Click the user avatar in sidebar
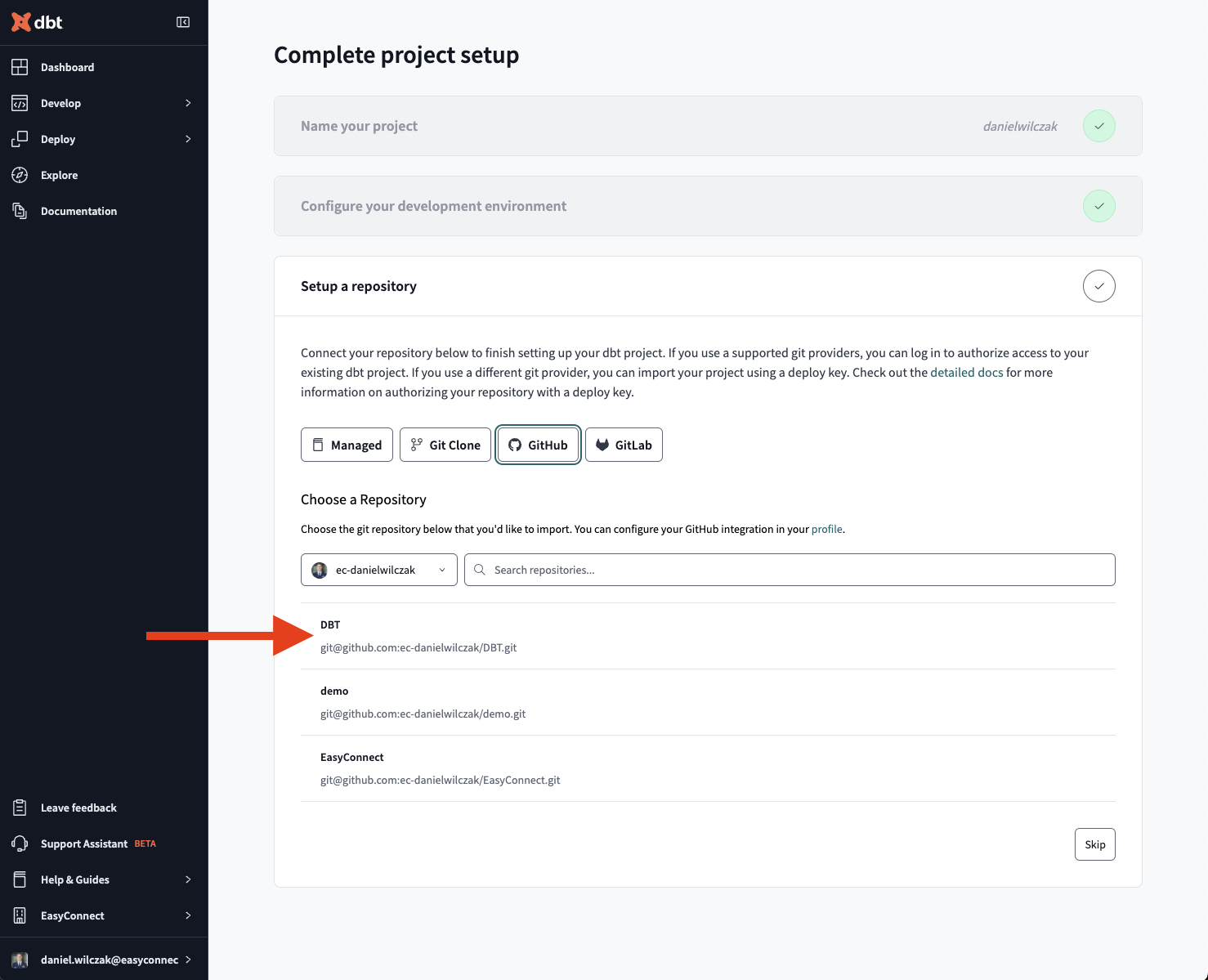Viewport: 1208px width, 980px height. click(20, 960)
